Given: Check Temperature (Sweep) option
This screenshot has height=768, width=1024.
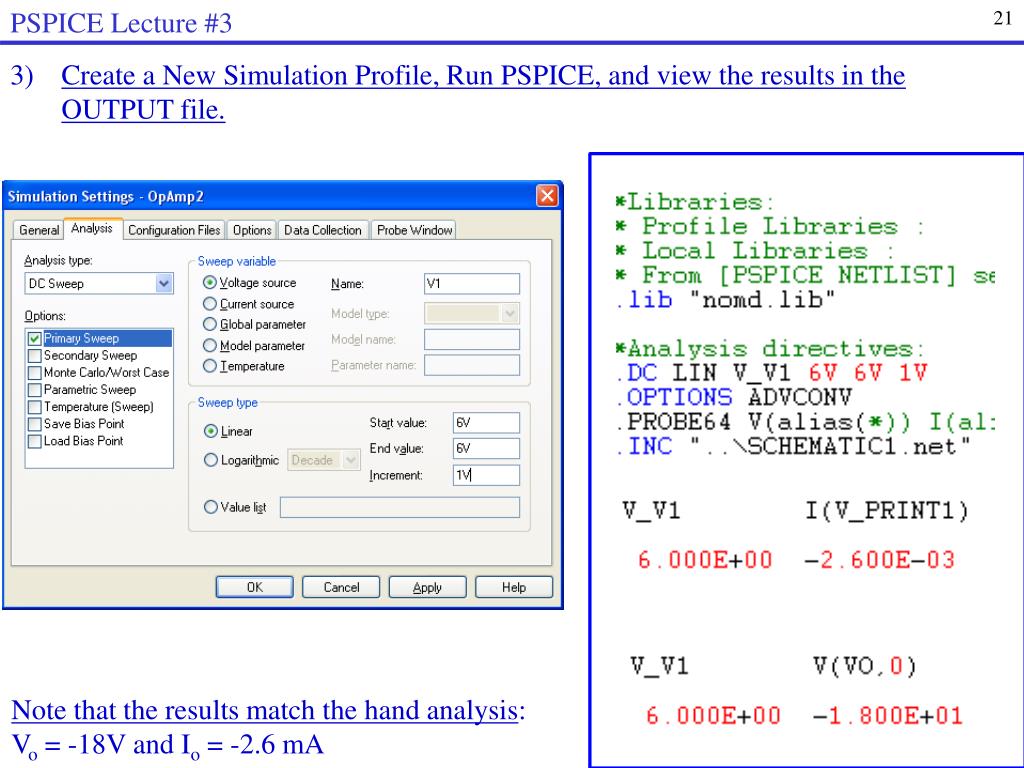Looking at the screenshot, I should pos(35,407).
